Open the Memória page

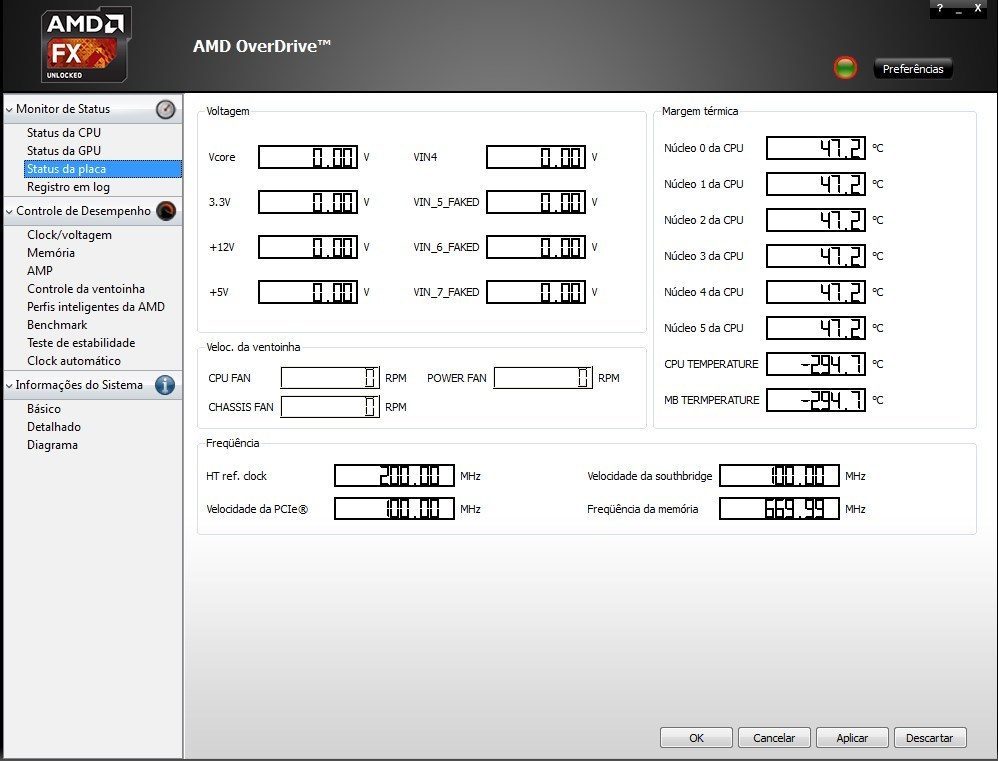[51, 253]
